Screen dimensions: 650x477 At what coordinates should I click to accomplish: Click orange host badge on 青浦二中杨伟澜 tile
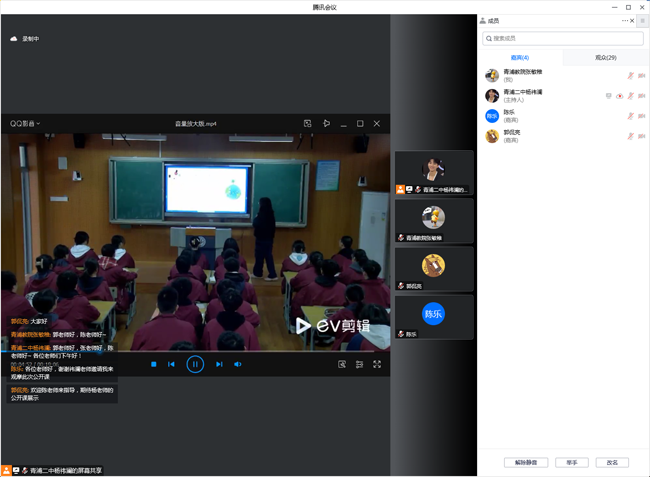pyautogui.click(x=400, y=189)
